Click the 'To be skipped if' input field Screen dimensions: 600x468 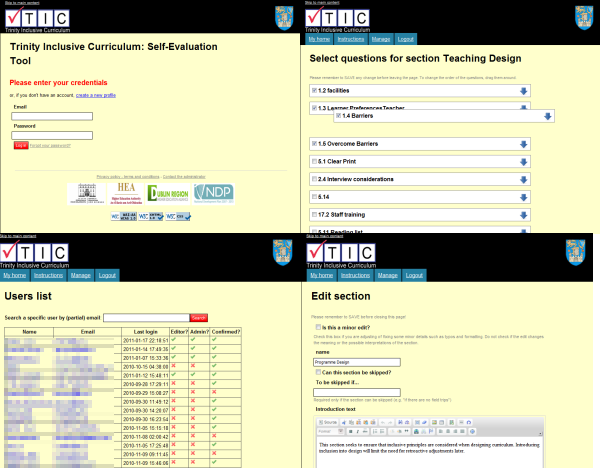tap(357, 392)
